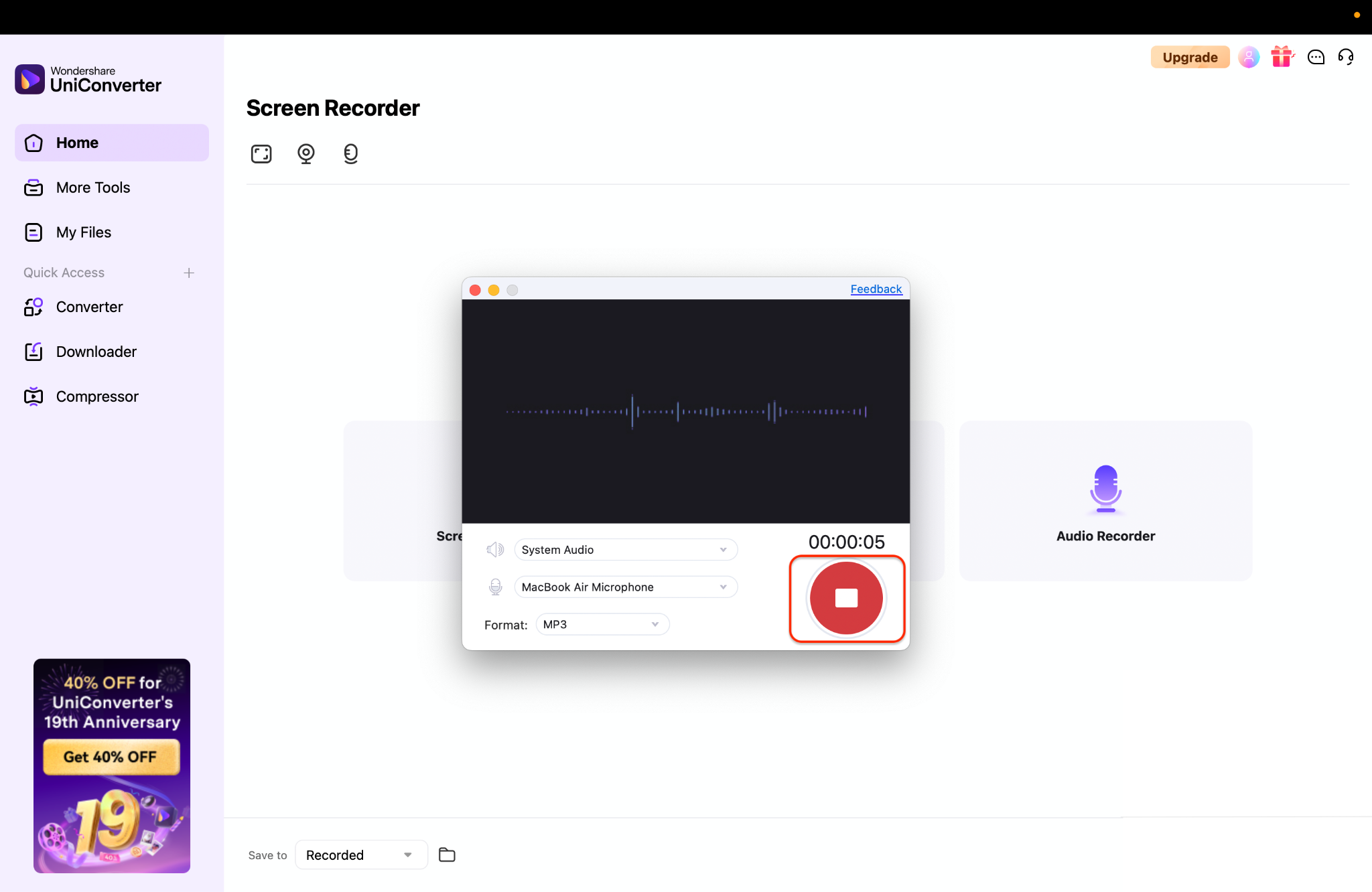Image resolution: width=1372 pixels, height=892 pixels.
Task: Select the webcam recorder mode icon
Action: pyautogui.click(x=306, y=154)
